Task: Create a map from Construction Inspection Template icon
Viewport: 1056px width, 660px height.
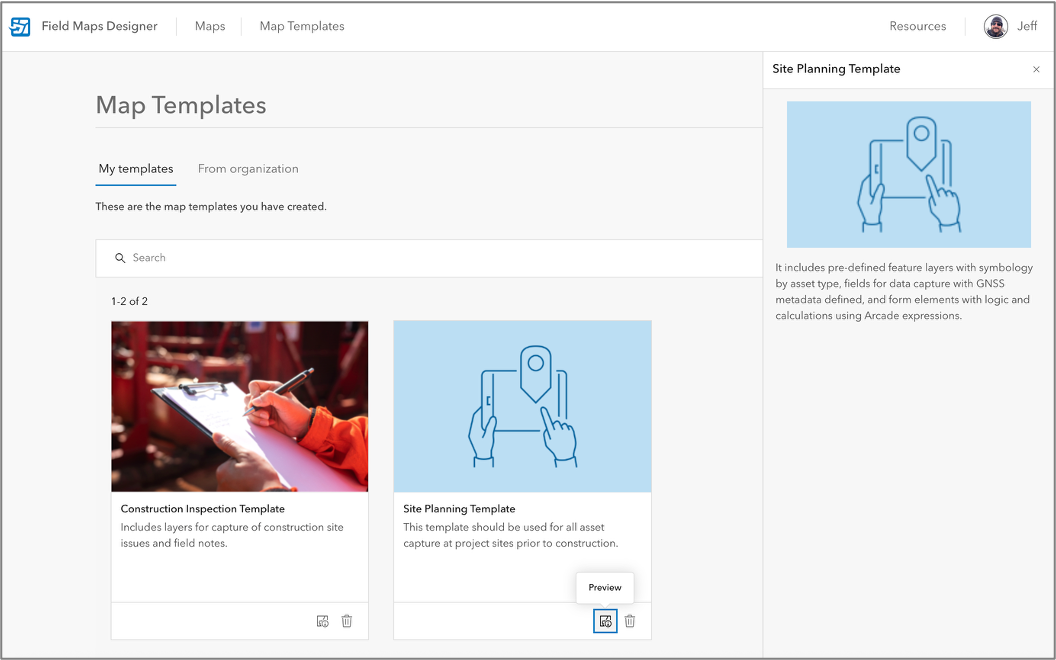Action: (322, 621)
